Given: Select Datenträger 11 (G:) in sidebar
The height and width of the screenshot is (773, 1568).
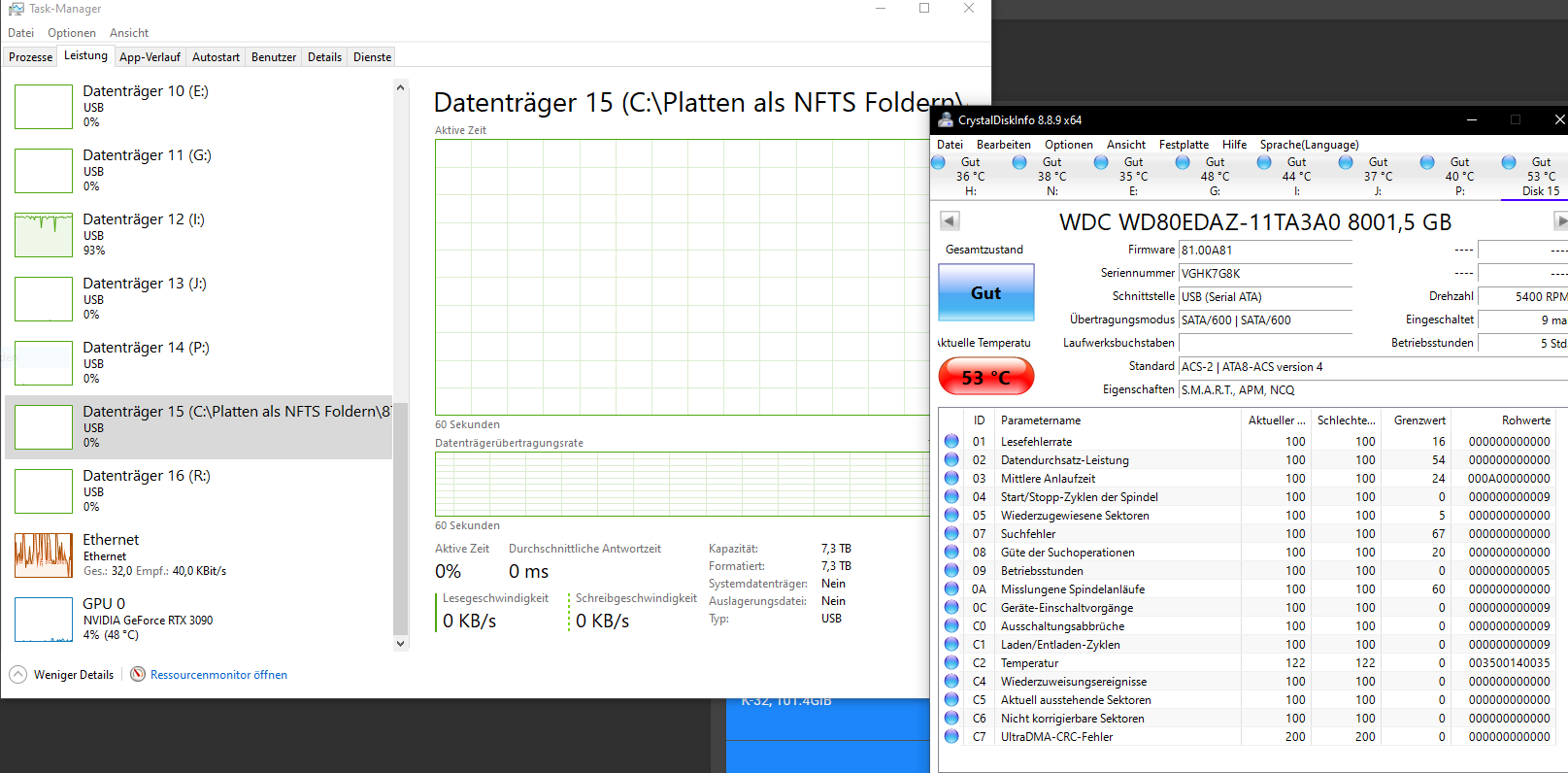Looking at the screenshot, I should [x=199, y=171].
